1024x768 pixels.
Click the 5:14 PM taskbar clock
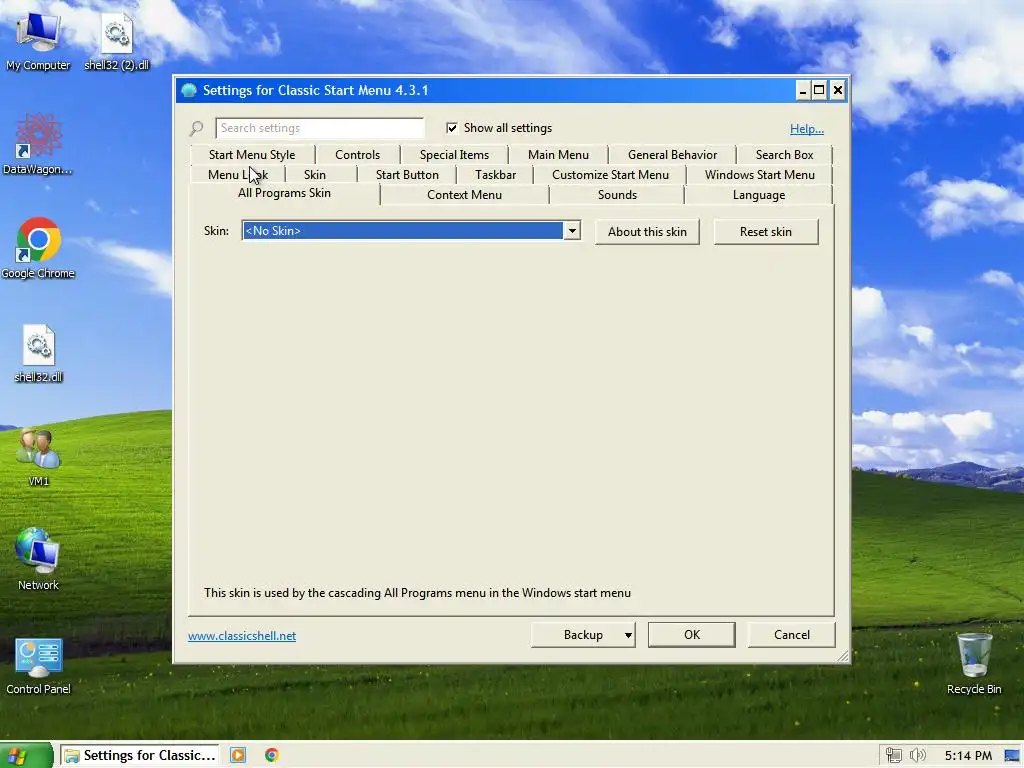click(968, 756)
